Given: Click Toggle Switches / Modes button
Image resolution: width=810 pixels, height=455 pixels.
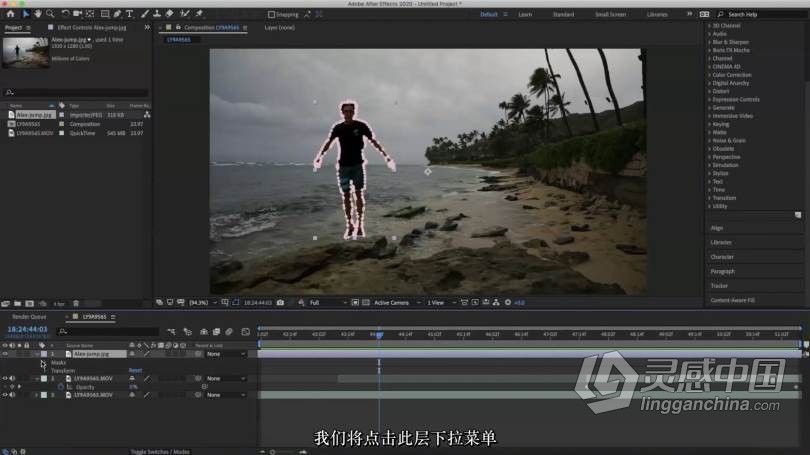Looking at the screenshot, I should pyautogui.click(x=160, y=452).
